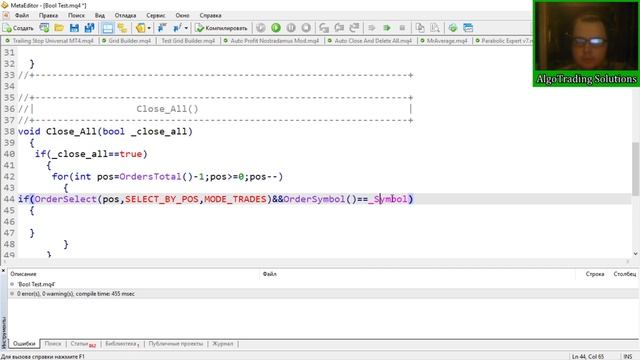Image resolution: width=640 pixels, height=360 pixels.
Task: Open the Окно menu
Action: click(182, 15)
